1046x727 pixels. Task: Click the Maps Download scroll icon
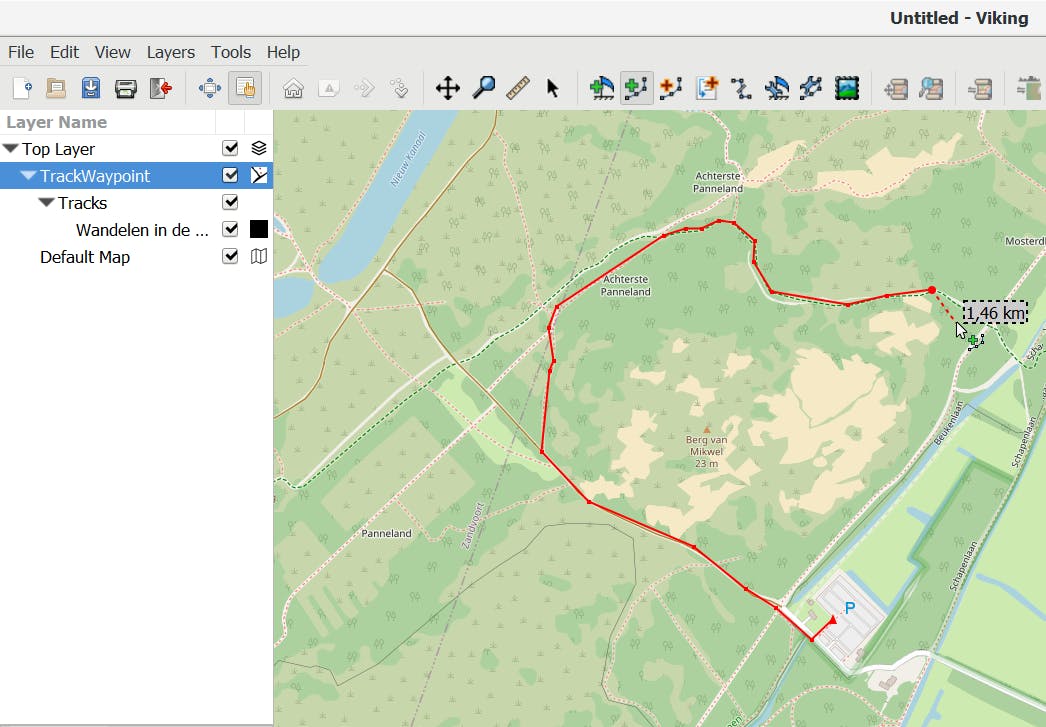(x=980, y=88)
